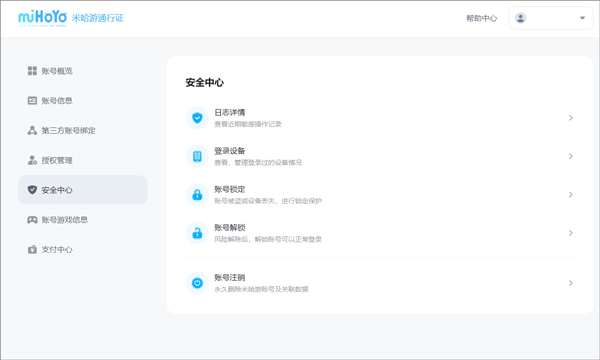Screen dimensions: 600x360
Task: Expand 账号锁定 row chevron
Action: (x=571, y=195)
